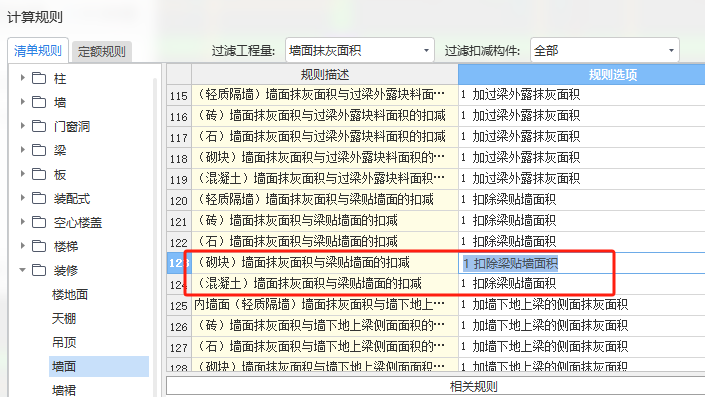
Task: Click the folder icon beside 板
Action: 39,174
